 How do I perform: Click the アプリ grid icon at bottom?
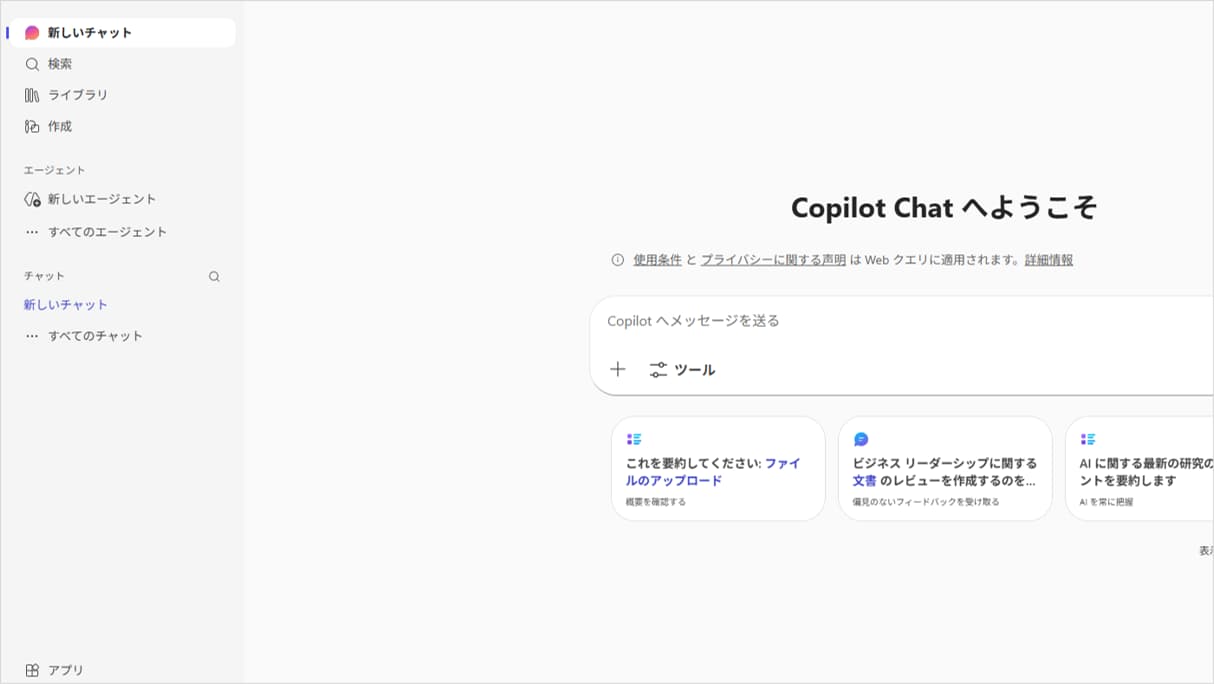tap(32, 670)
